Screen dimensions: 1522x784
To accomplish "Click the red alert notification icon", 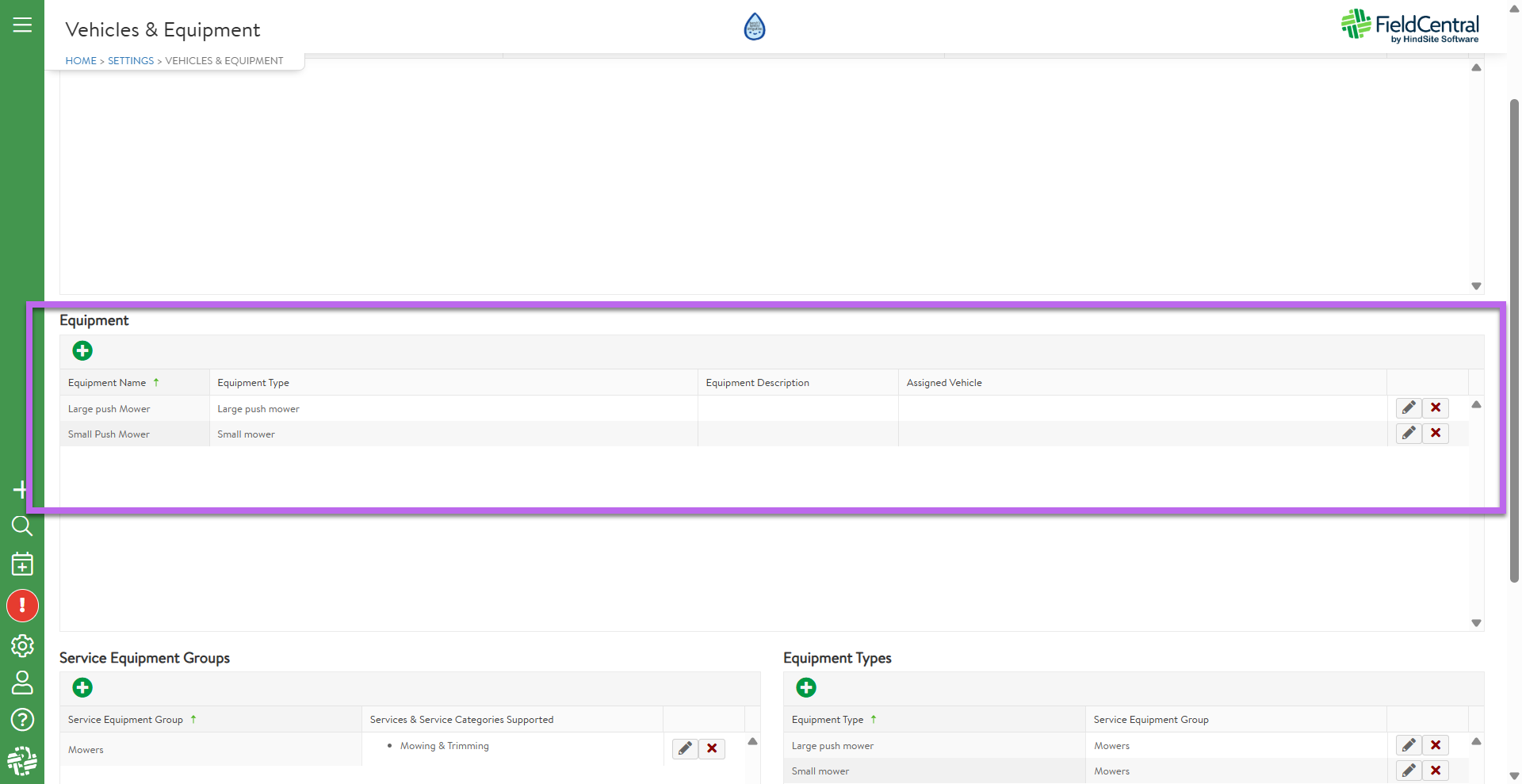I will (22, 606).
